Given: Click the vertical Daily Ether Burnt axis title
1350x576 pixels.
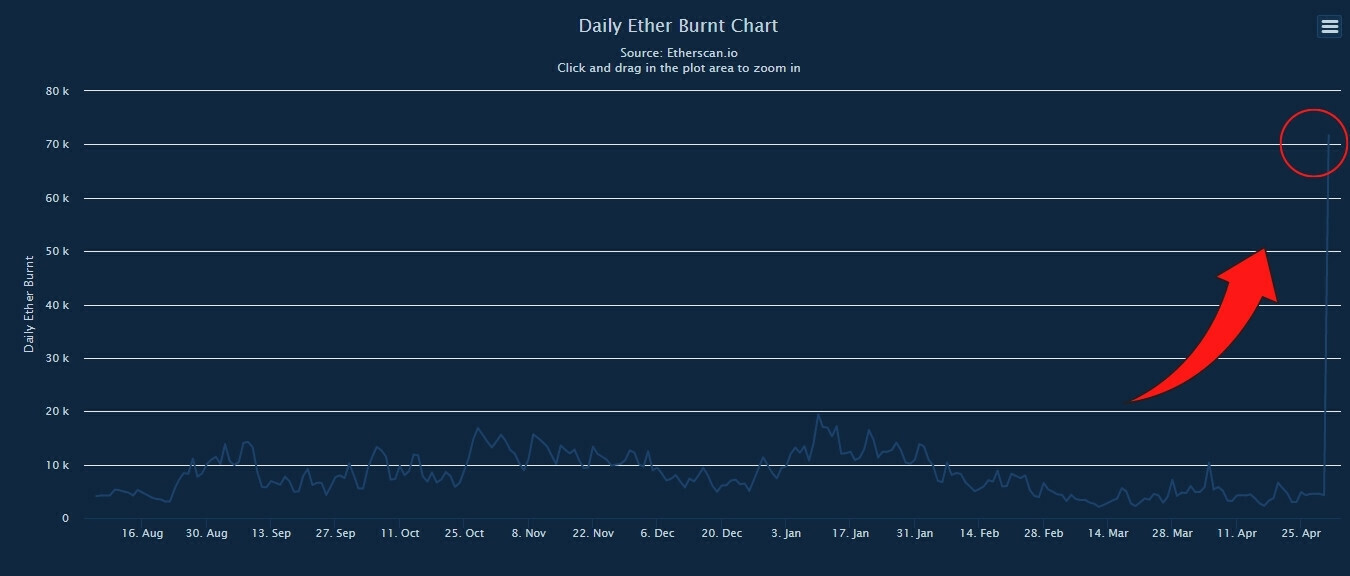Looking at the screenshot, I should (x=29, y=303).
